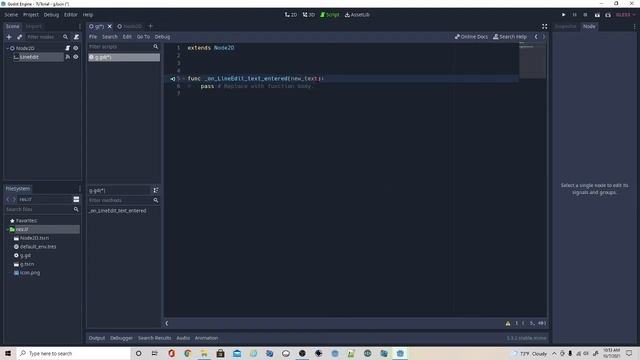Open the AssetLib workspace

(357, 15)
